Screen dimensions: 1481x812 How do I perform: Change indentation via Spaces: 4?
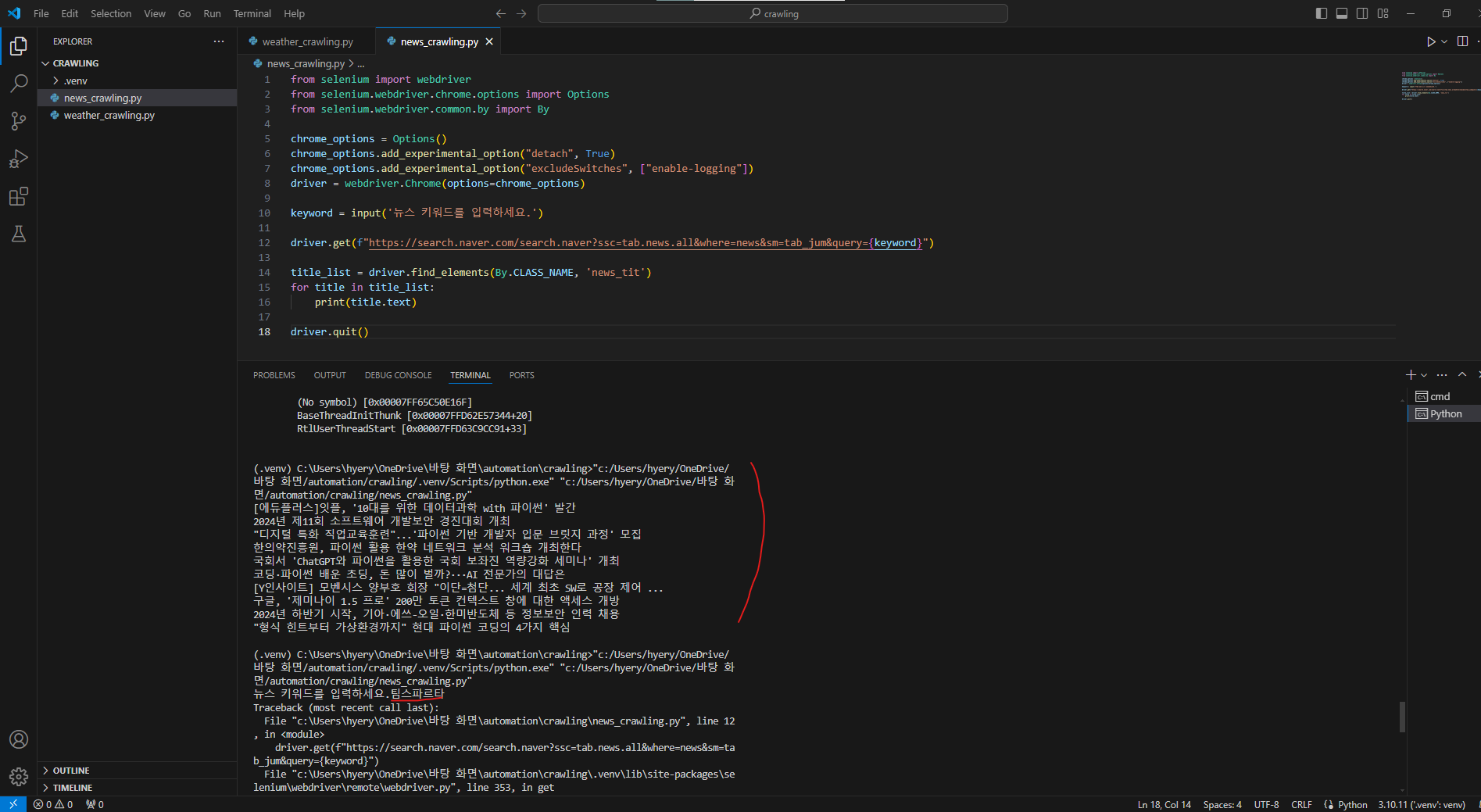pos(1222,804)
